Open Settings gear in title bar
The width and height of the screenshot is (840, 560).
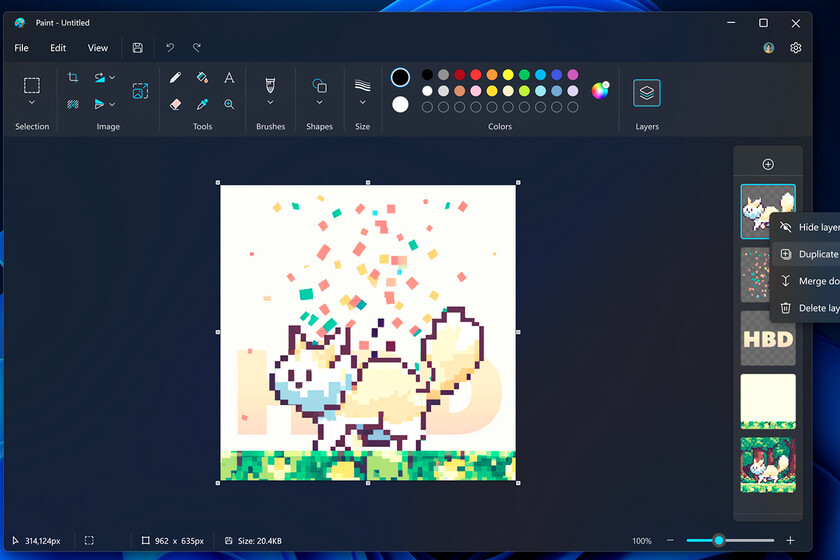pos(796,48)
